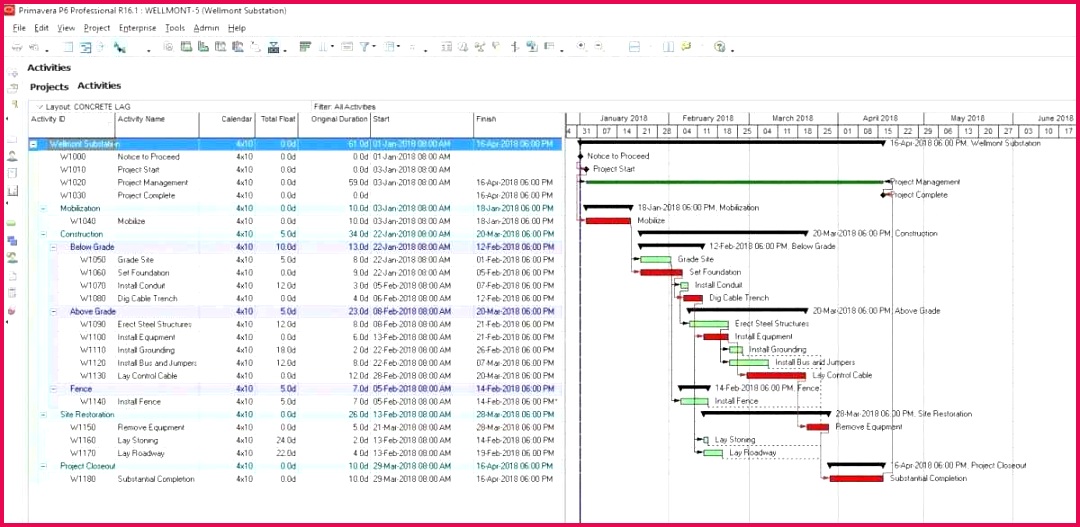Select the red Mobilize Gantt bar
The width and height of the screenshot is (1080, 527).
coord(608,221)
